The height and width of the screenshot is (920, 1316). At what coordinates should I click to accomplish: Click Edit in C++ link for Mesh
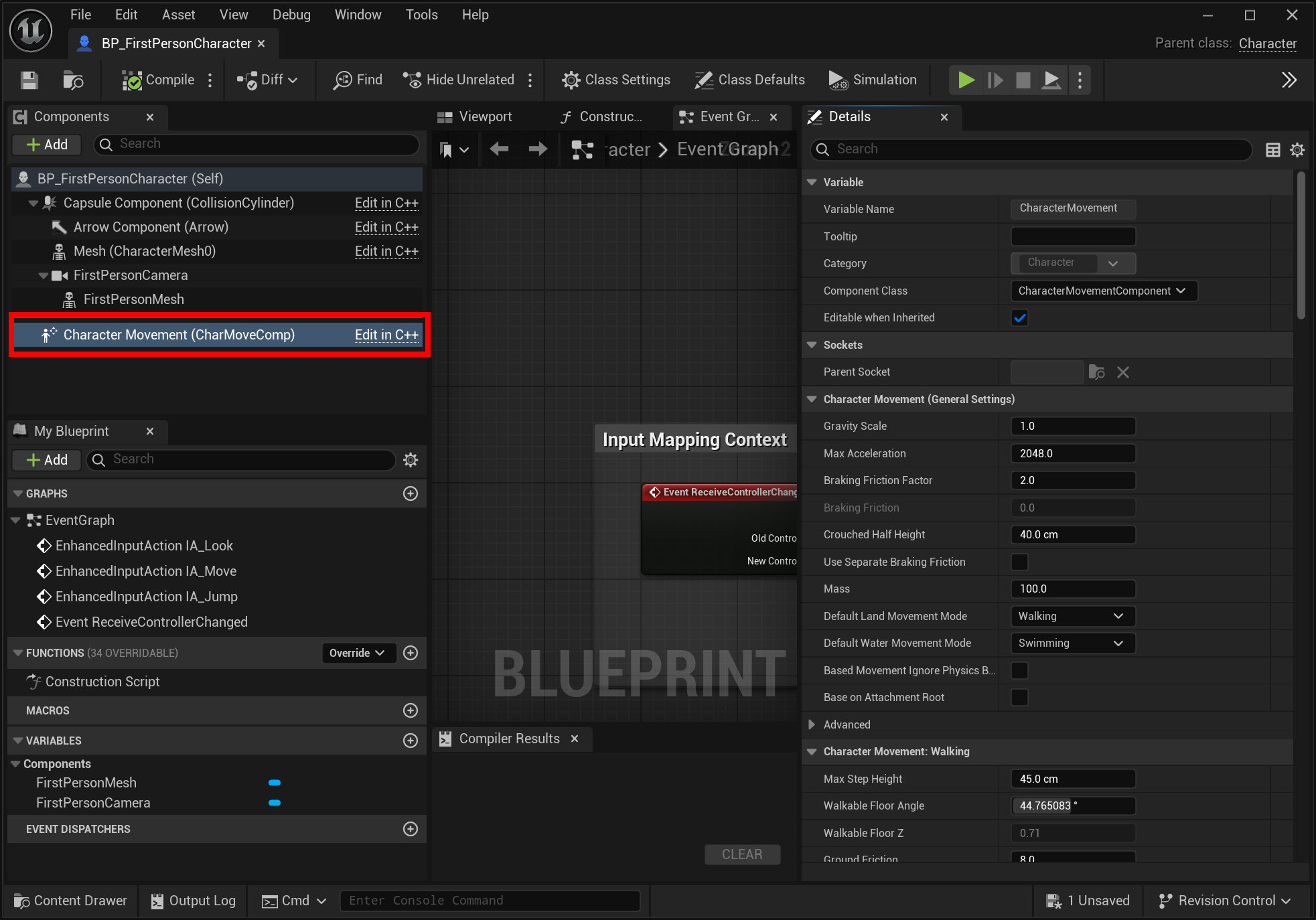386,251
